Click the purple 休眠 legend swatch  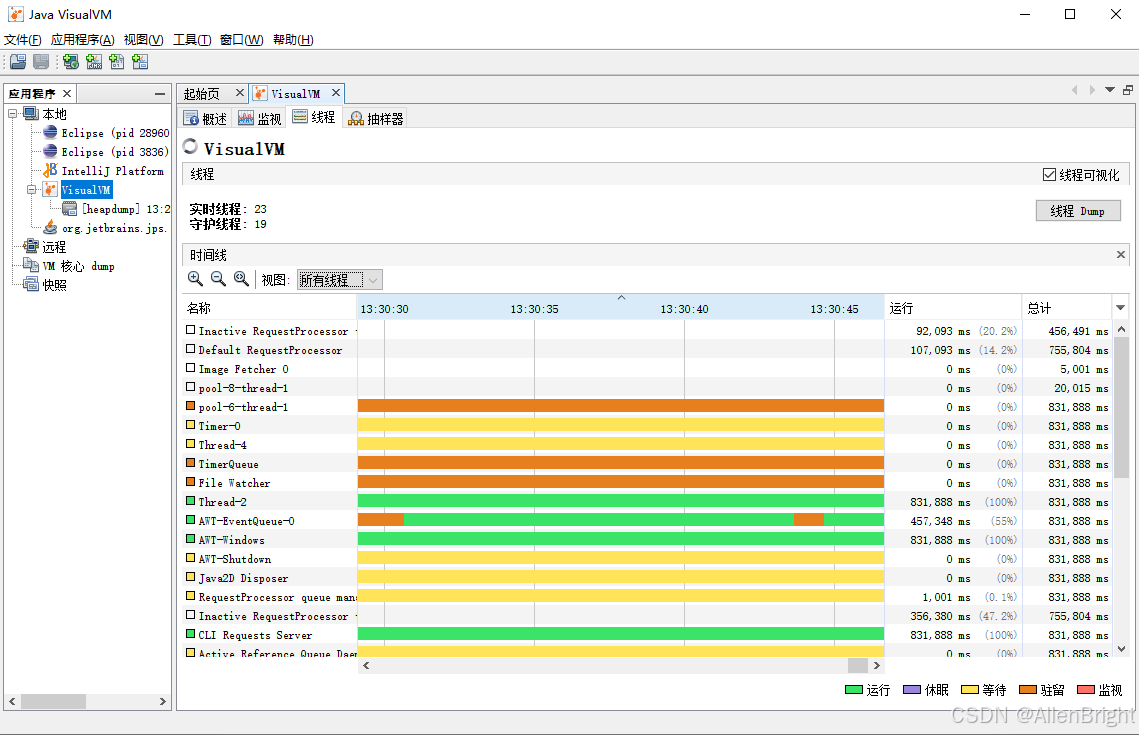(x=912, y=689)
